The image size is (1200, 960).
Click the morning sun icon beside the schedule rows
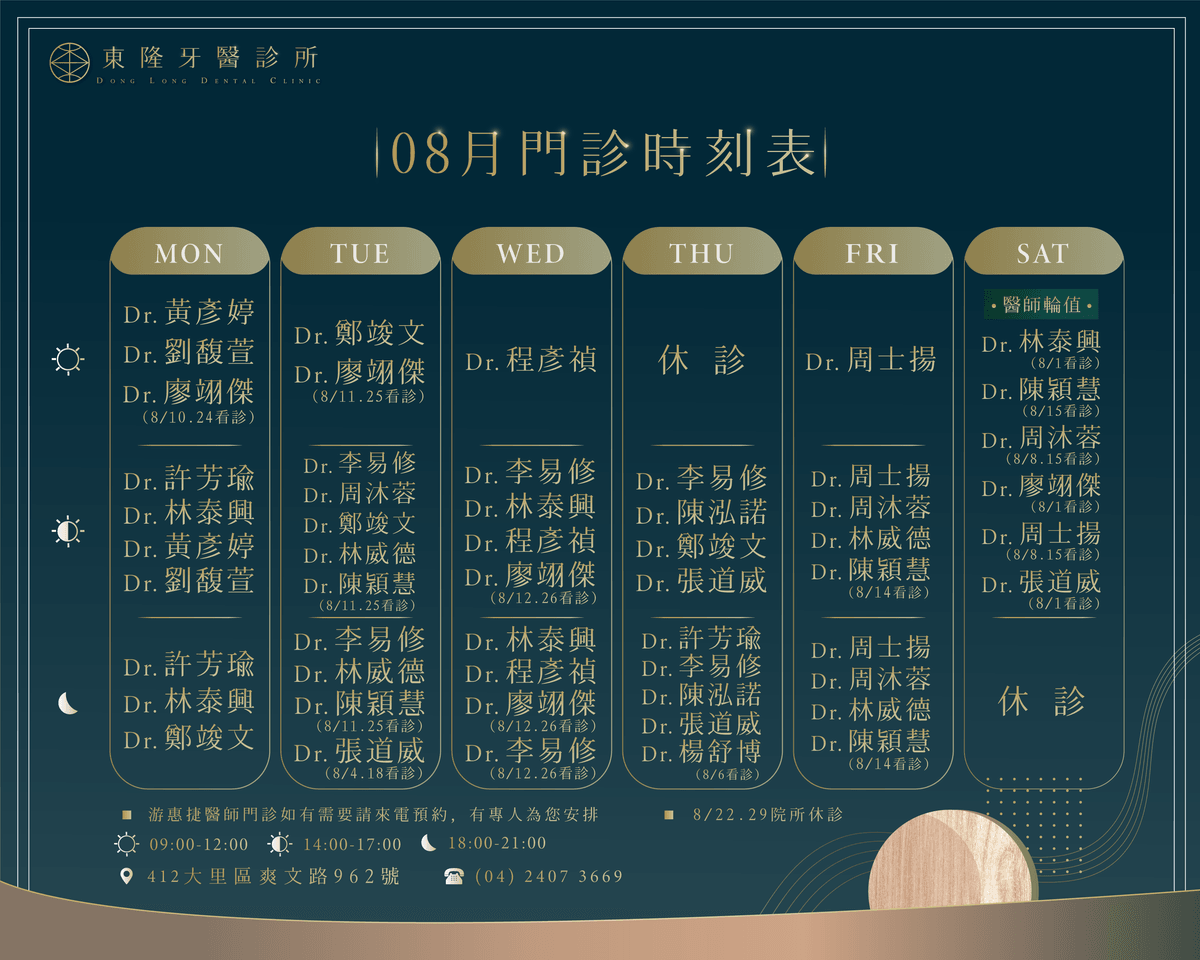pos(68,359)
